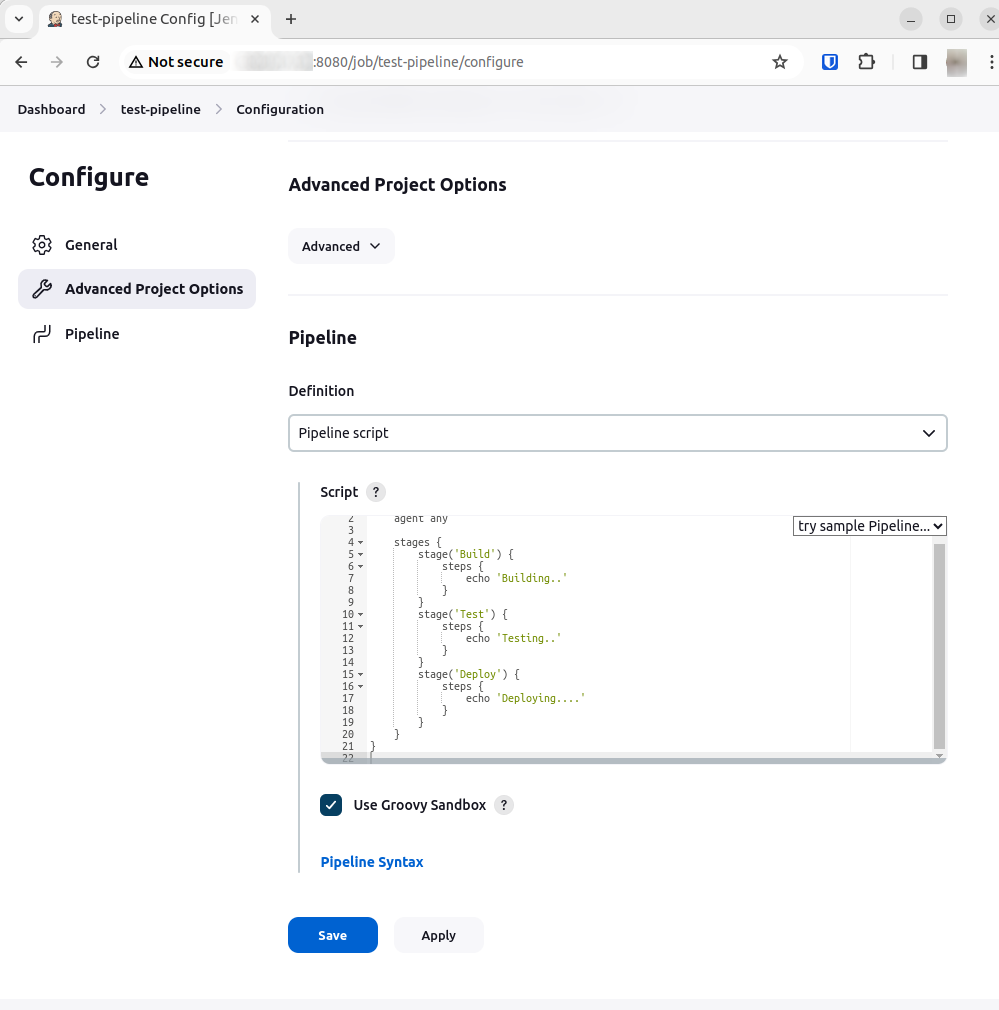This screenshot has height=1010, width=999.
Task: Open the Pipeline Syntax link
Action: (x=372, y=862)
